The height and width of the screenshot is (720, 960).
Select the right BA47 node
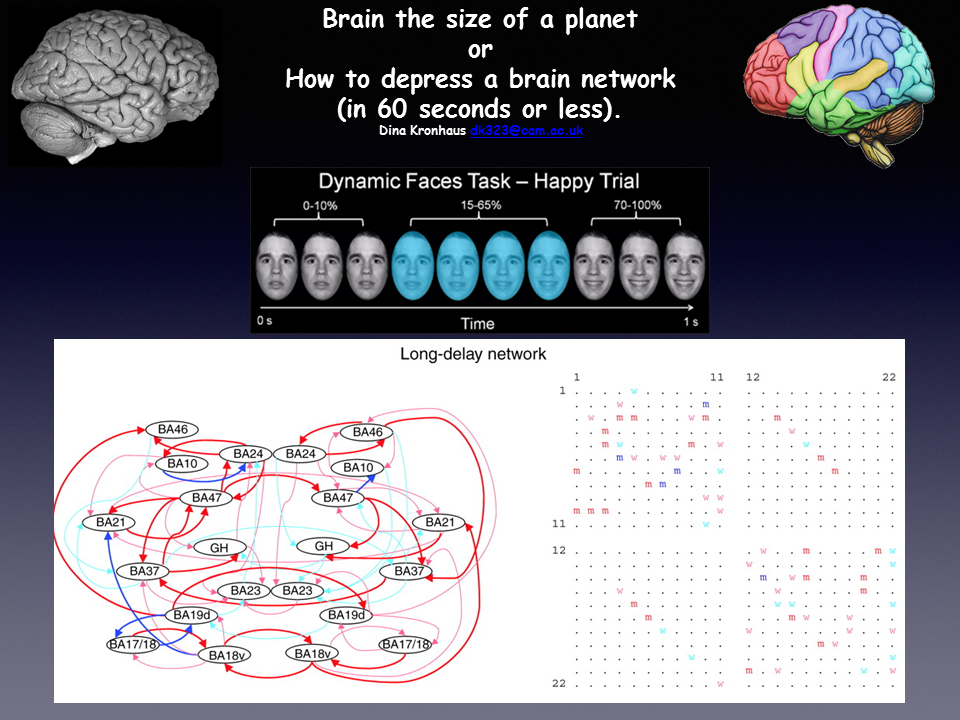click(x=338, y=498)
